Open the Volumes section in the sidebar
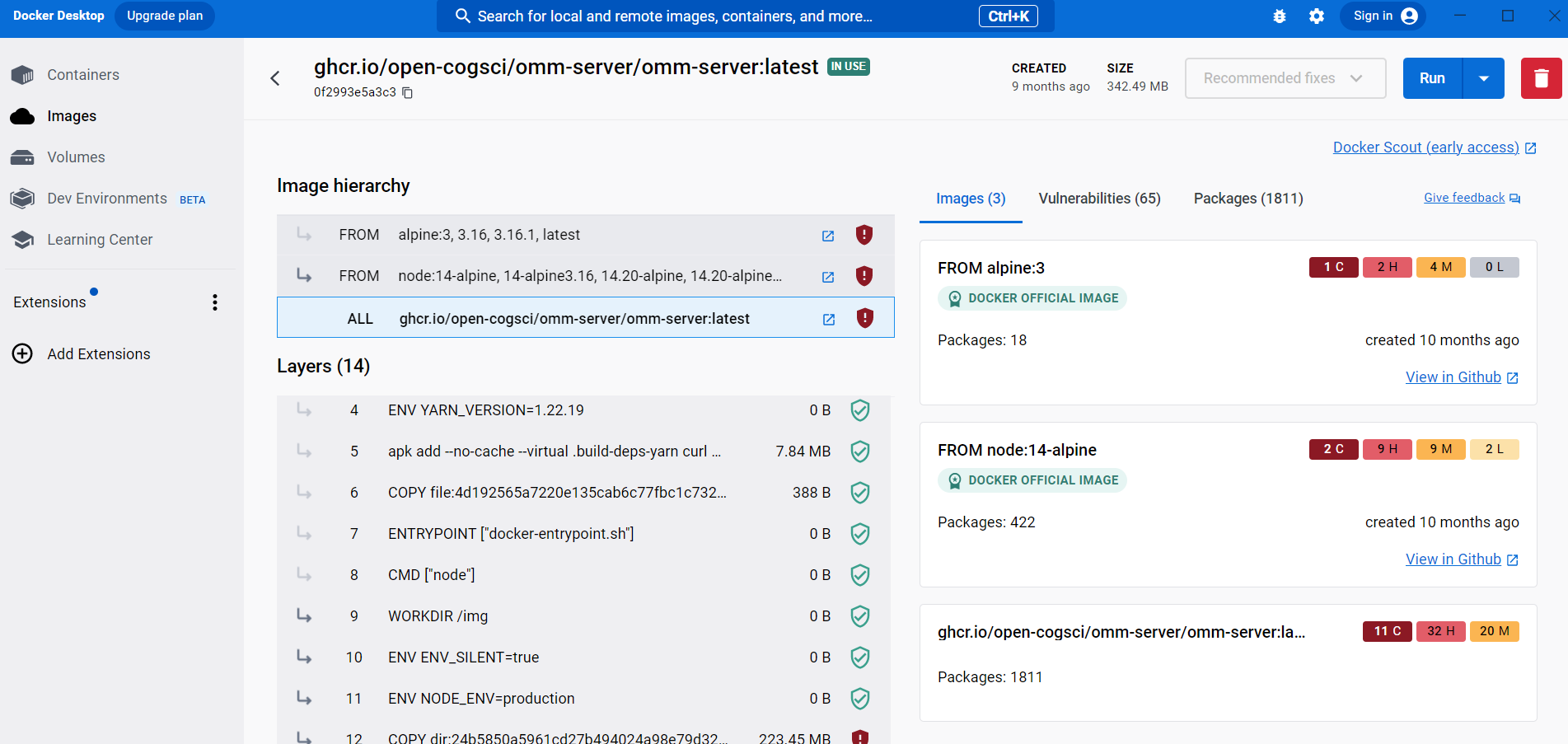The width and height of the screenshot is (1568, 744). click(76, 157)
